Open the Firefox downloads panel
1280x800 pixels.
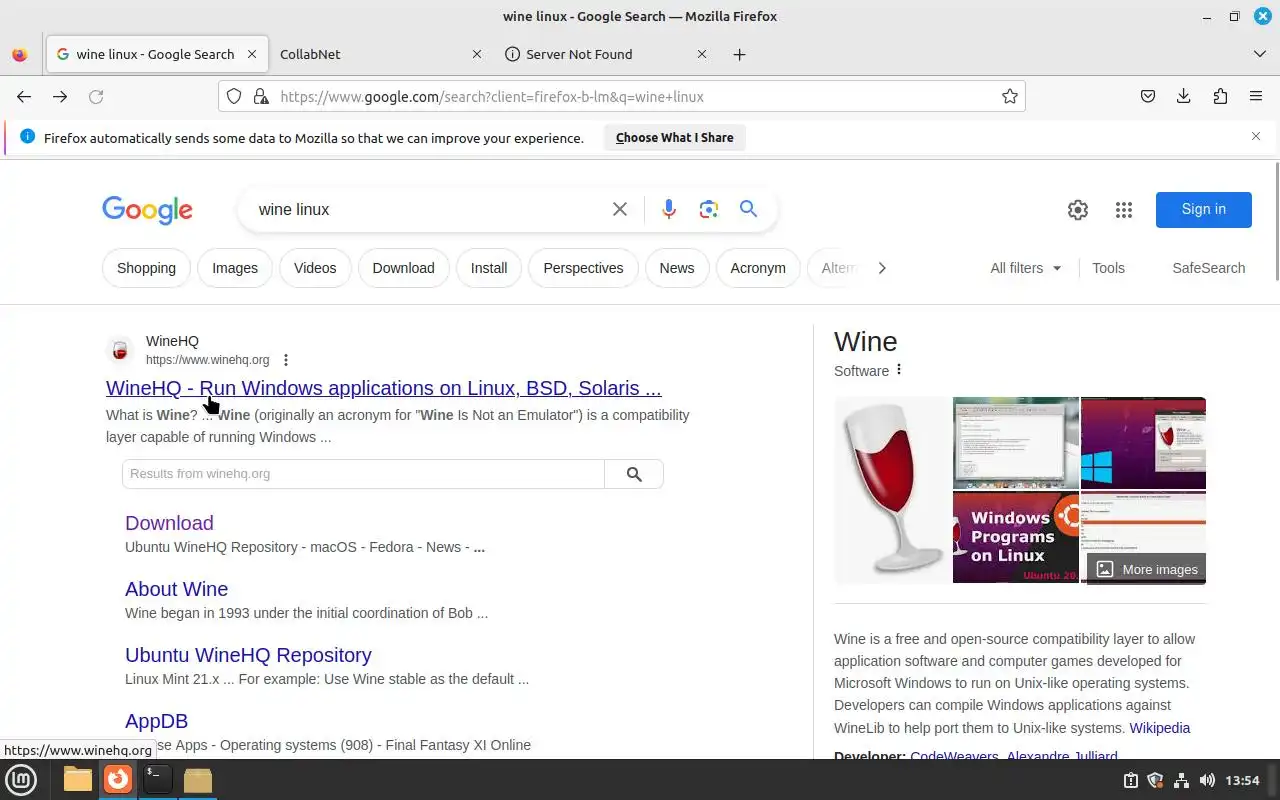point(1184,96)
